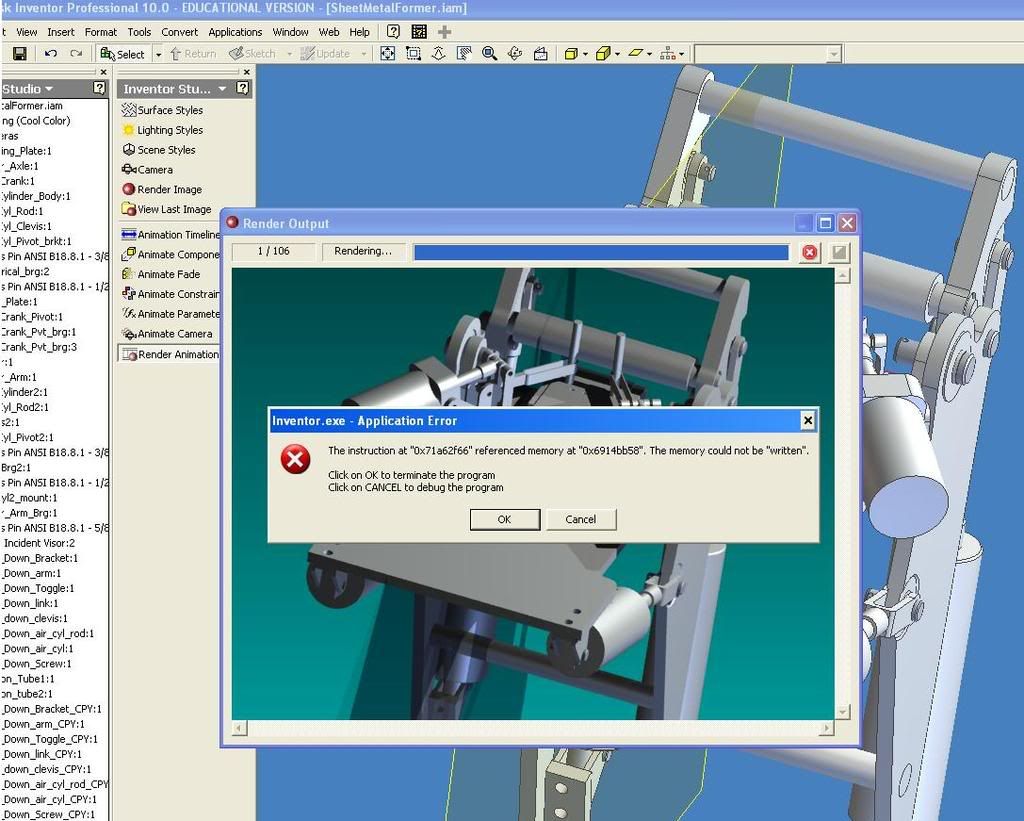Click the Zoom magnifier tool in the toolbar

click(x=489, y=53)
